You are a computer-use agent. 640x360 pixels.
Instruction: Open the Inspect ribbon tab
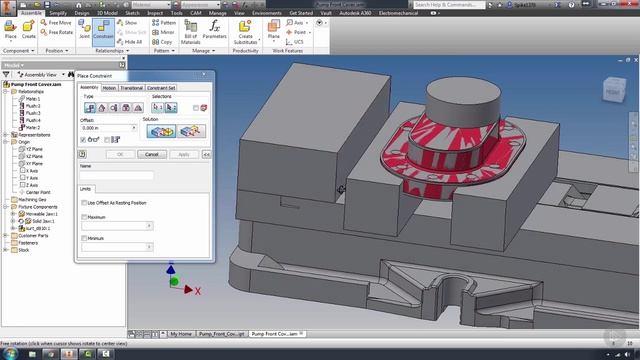(x=155, y=13)
